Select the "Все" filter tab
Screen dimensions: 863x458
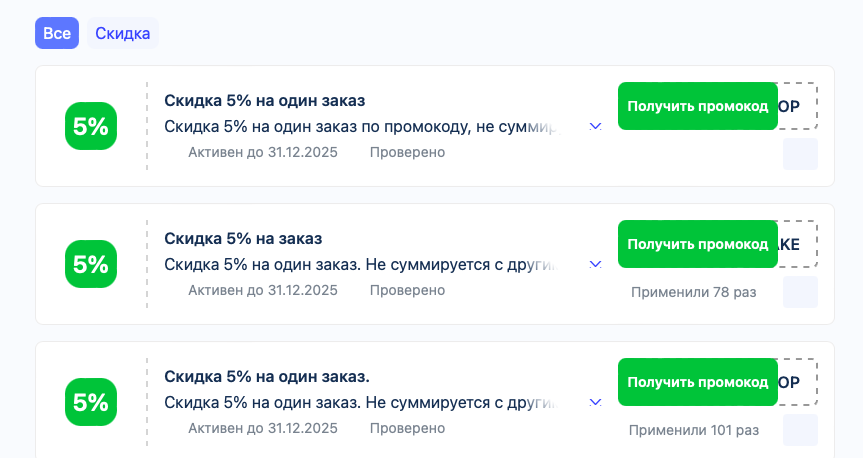(57, 33)
